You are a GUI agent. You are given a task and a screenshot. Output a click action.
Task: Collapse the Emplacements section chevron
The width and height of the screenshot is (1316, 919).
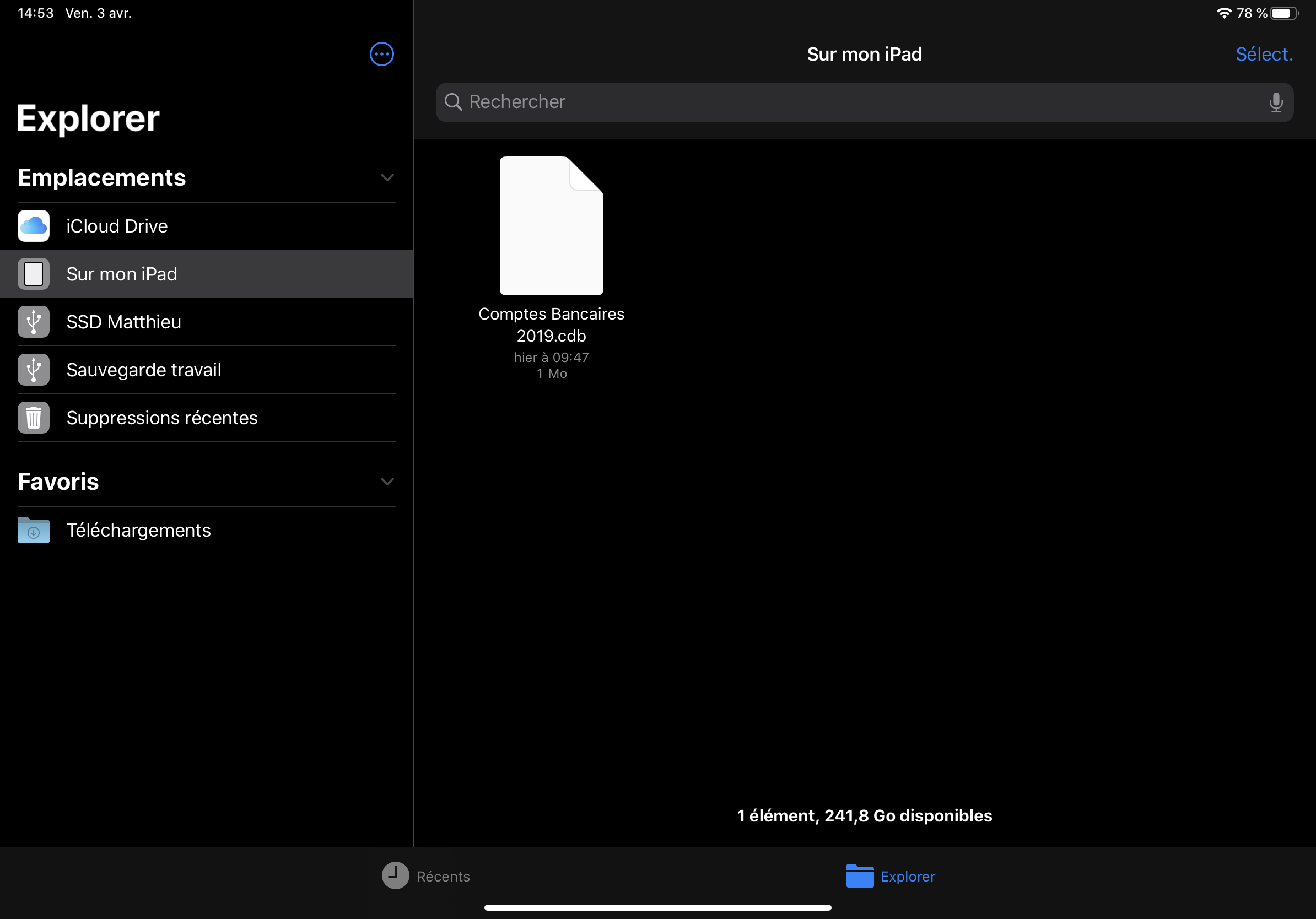[387, 177]
